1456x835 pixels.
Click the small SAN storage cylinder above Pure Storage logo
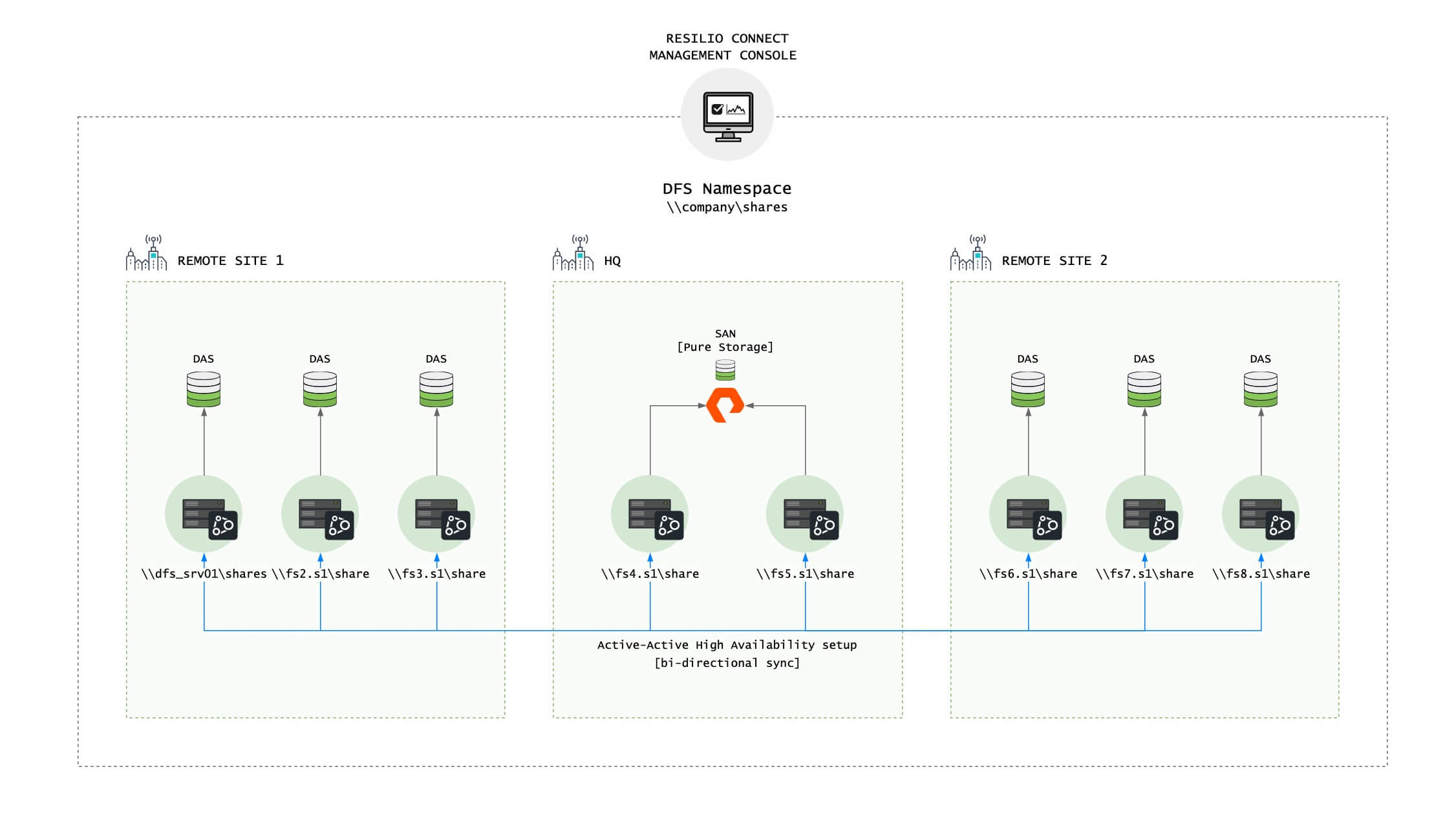coord(725,370)
